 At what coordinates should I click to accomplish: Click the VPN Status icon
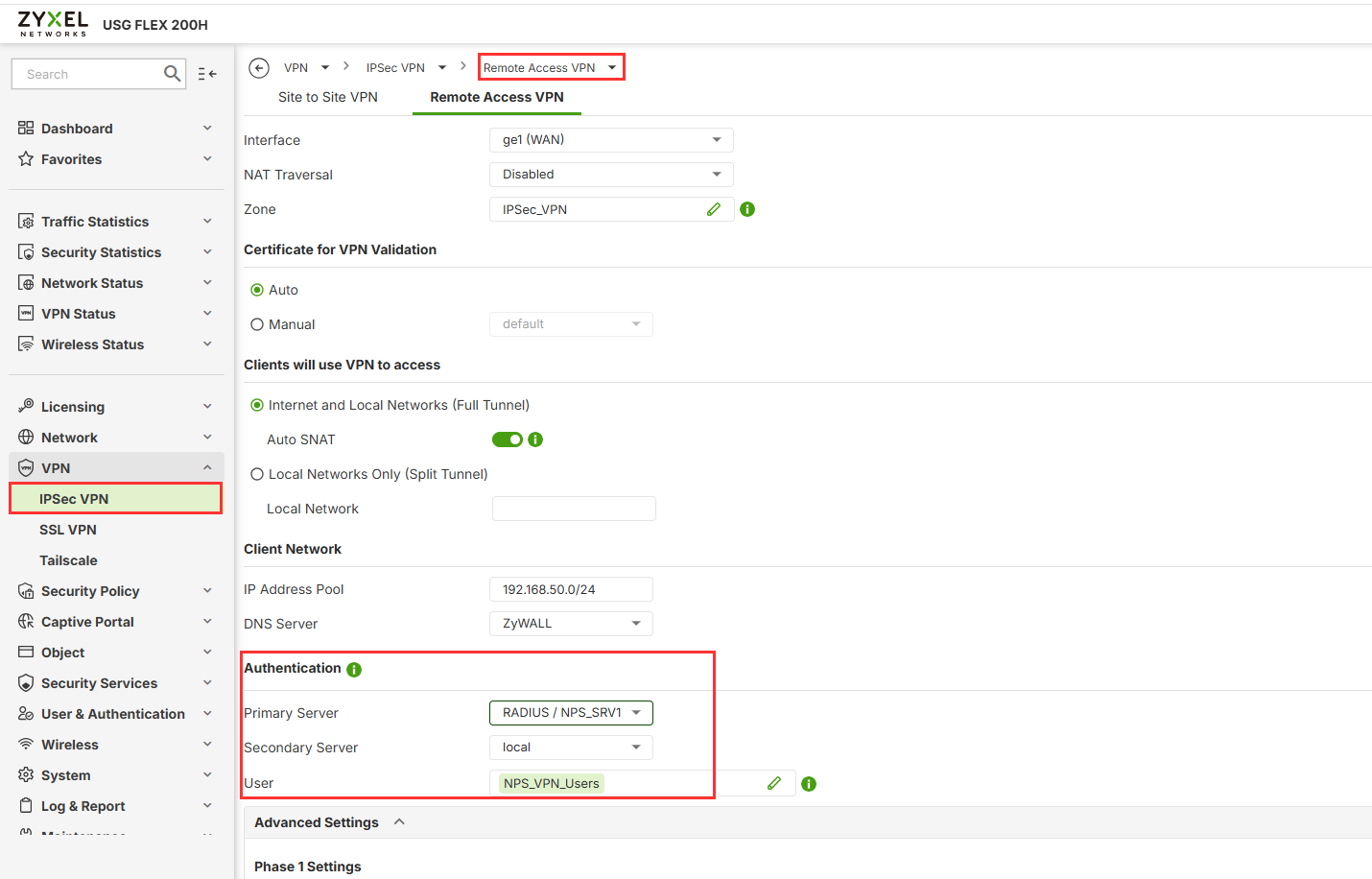point(26,314)
